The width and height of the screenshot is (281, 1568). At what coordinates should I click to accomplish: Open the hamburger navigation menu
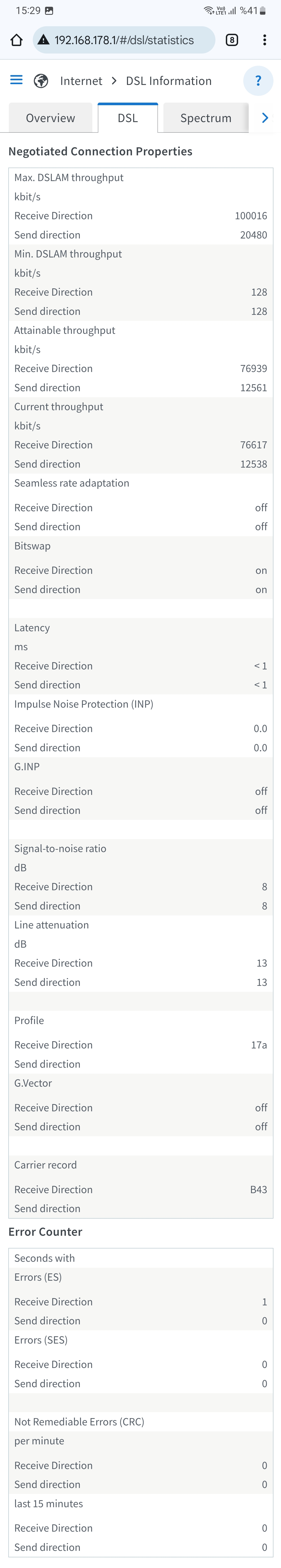16,80
